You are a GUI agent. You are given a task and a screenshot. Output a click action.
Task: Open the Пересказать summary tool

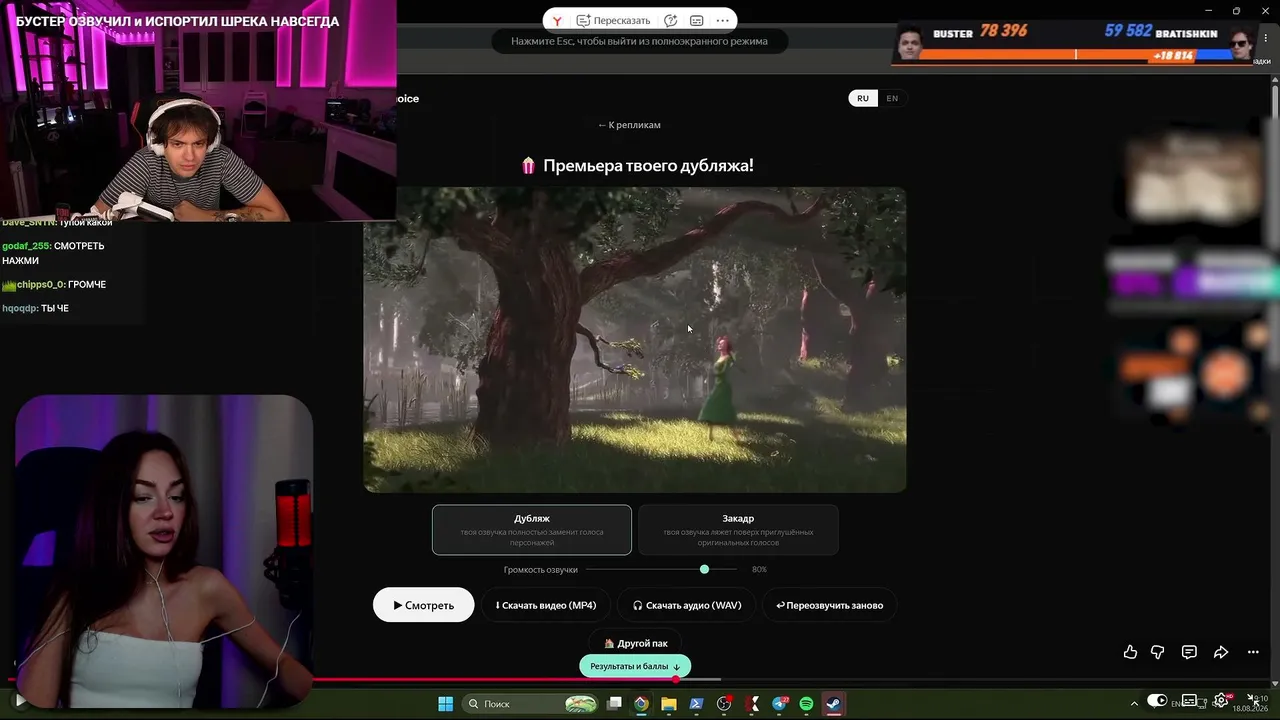tap(614, 20)
